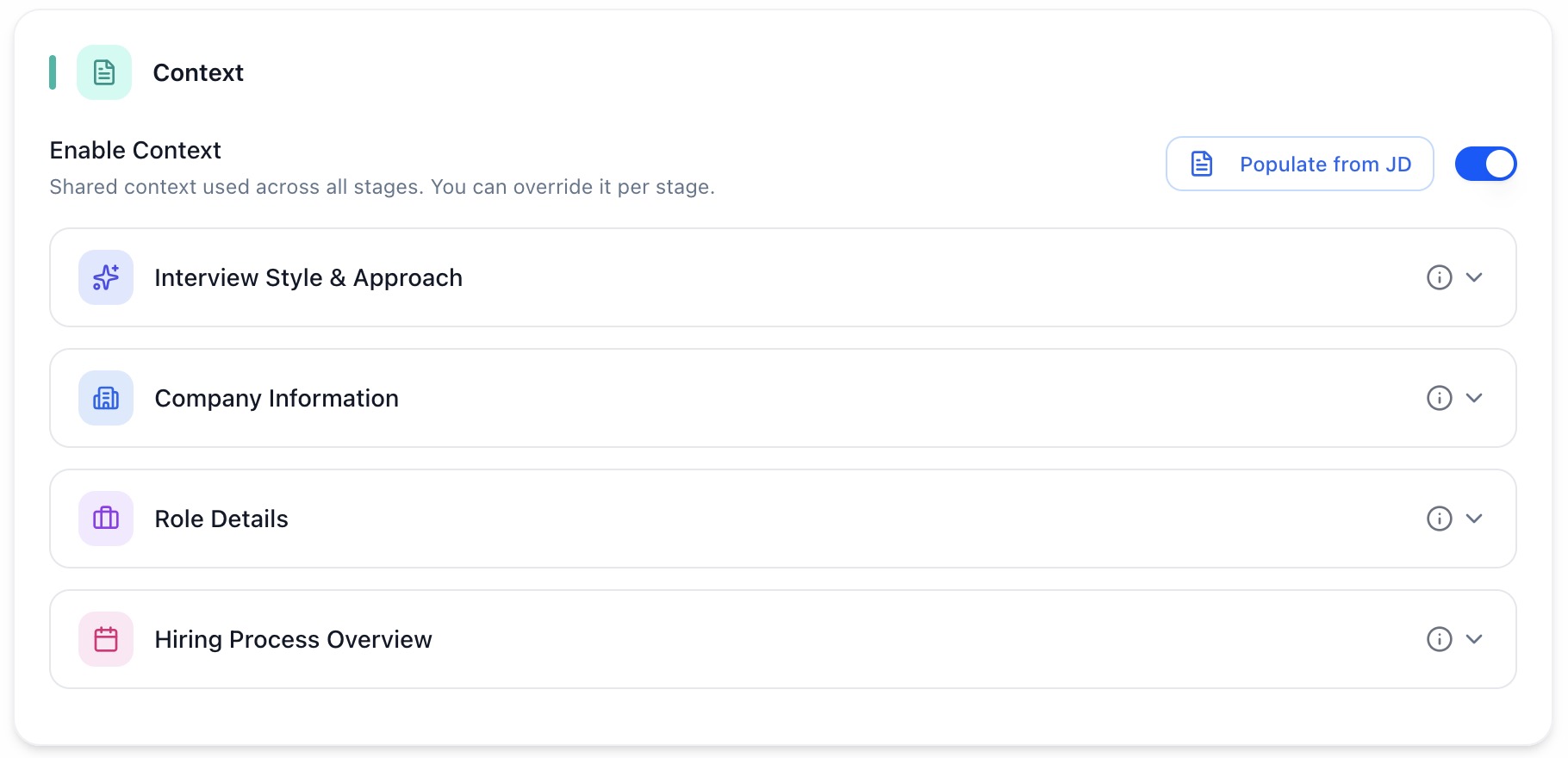This screenshot has width=1568, height=758.
Task: Expand the Role Details chevron
Action: tap(1474, 519)
